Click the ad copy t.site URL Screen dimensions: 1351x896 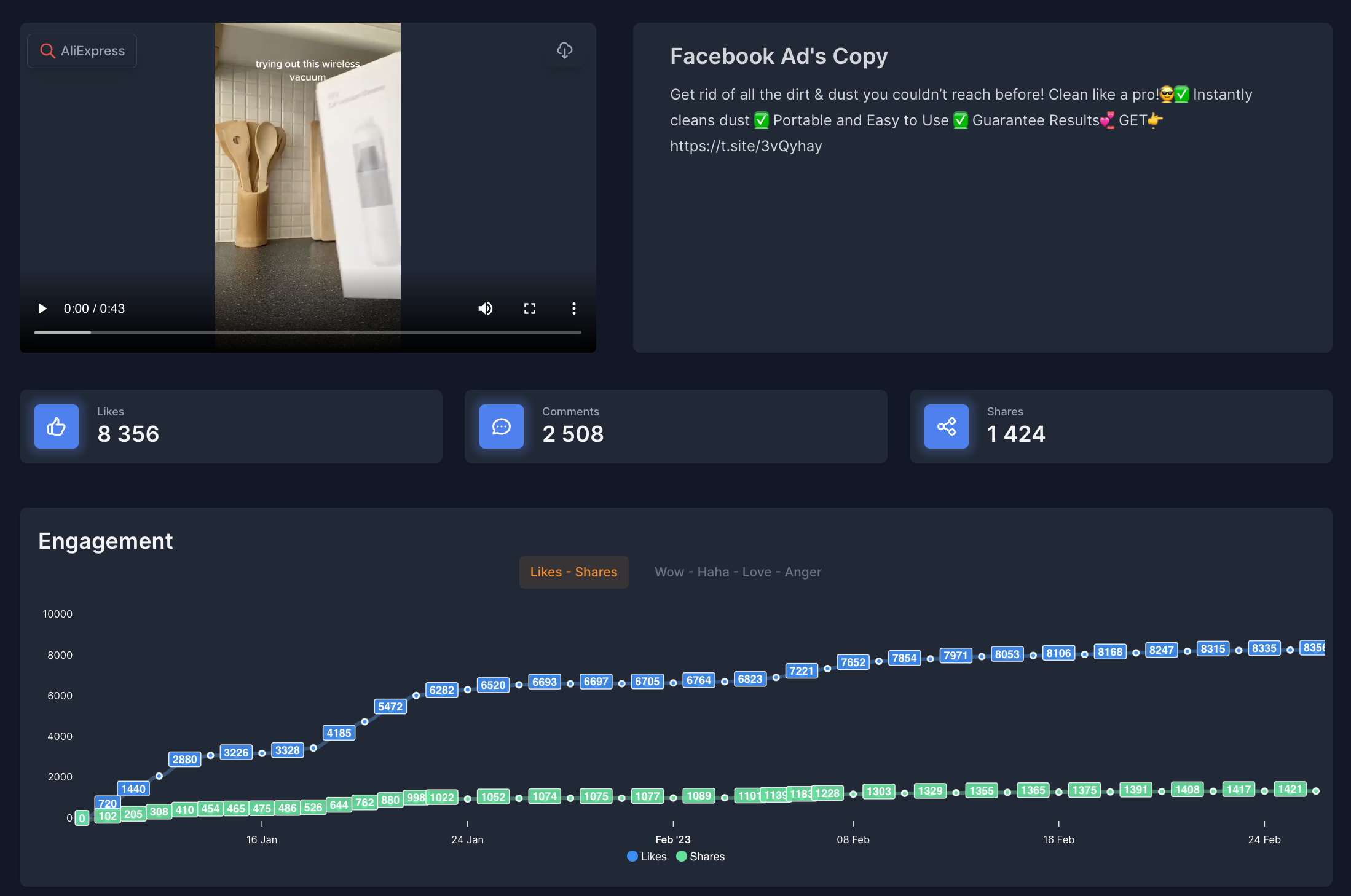click(x=746, y=146)
